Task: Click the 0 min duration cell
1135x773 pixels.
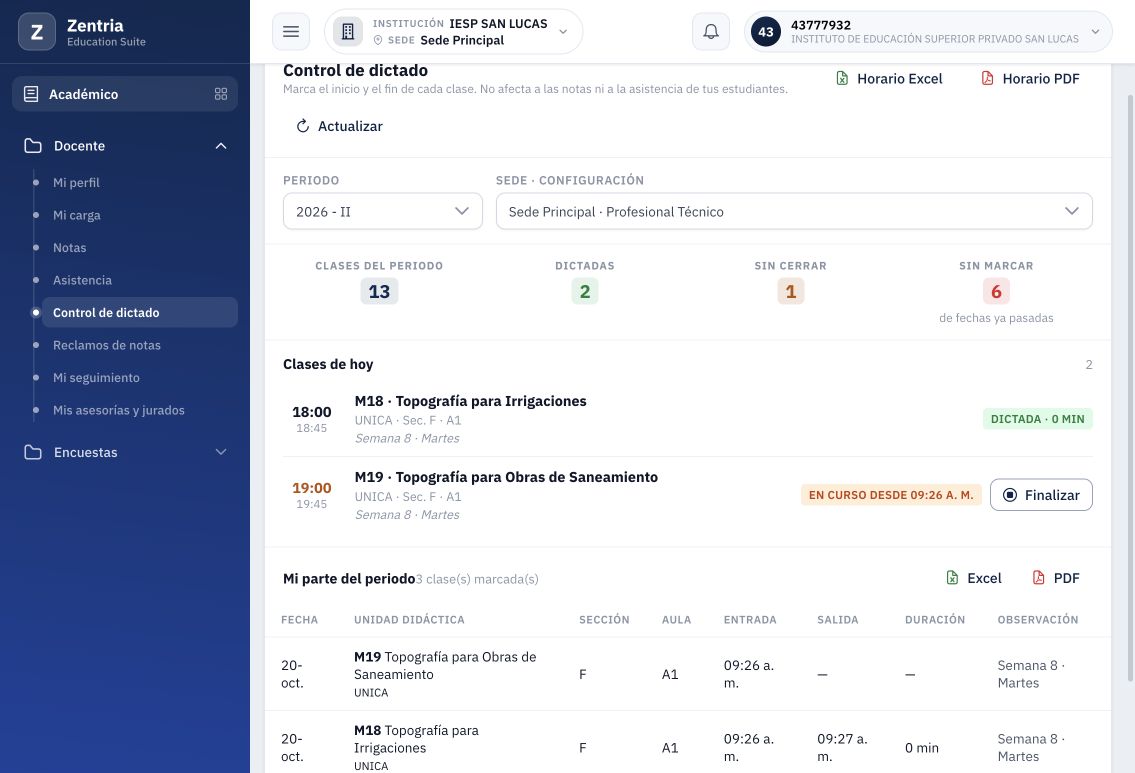Action: (x=921, y=748)
